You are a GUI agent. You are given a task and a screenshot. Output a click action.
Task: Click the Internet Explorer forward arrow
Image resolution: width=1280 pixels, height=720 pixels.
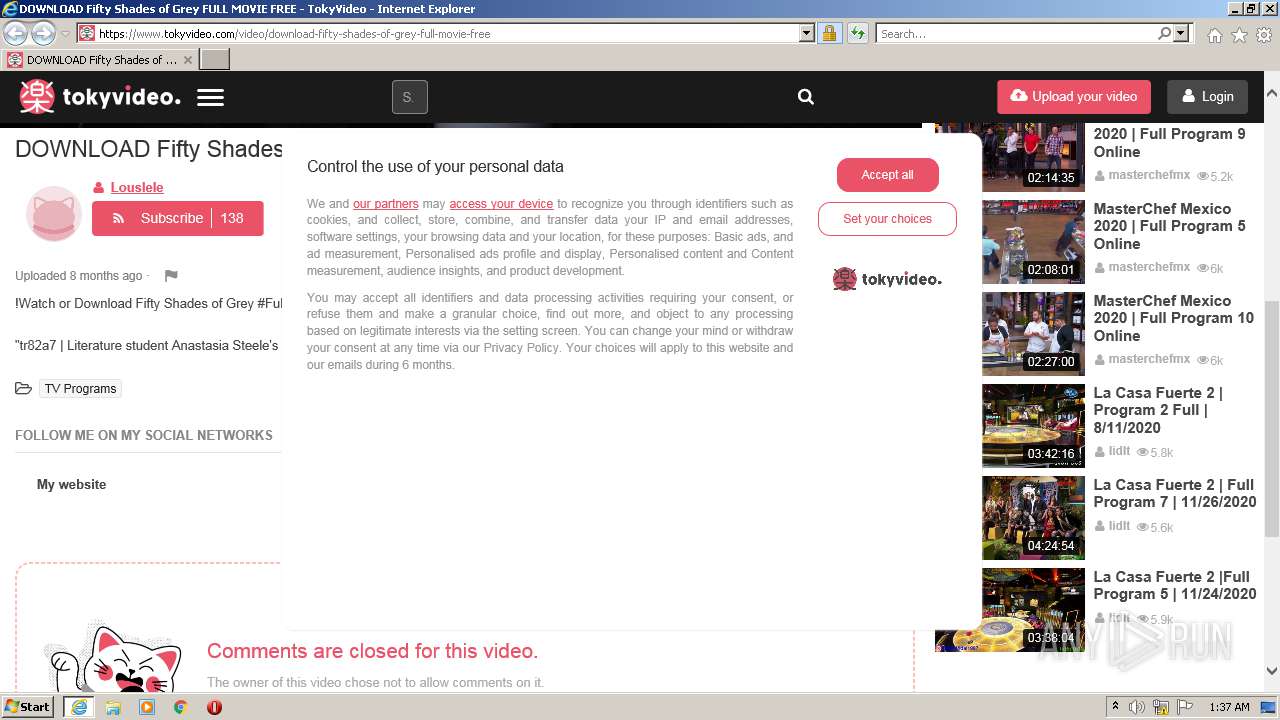pos(43,33)
